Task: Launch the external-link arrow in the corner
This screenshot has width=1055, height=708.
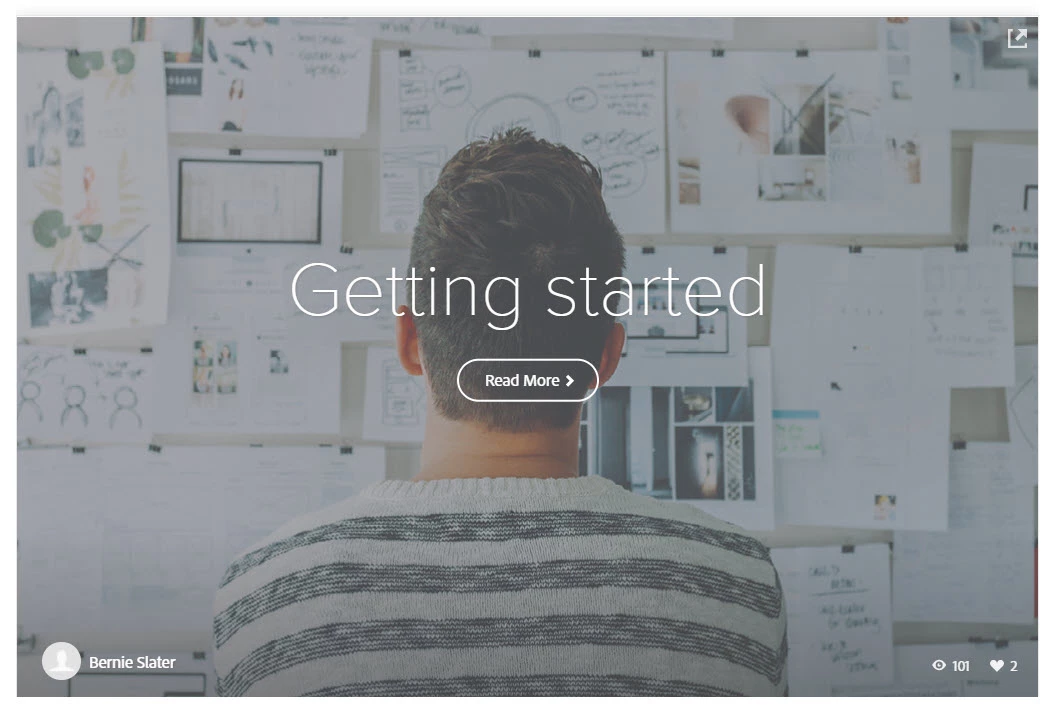Action: (1017, 38)
